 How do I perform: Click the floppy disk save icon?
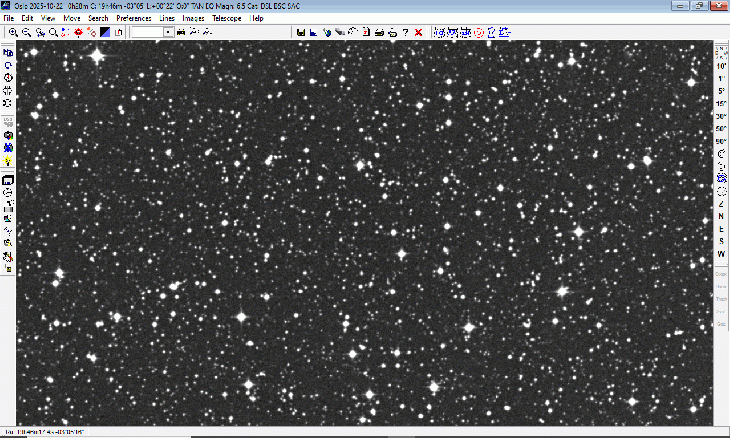pyautogui.click(x=301, y=32)
